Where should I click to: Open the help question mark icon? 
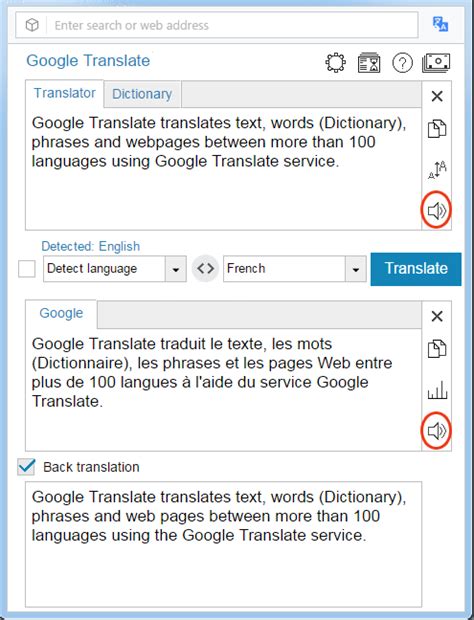[402, 63]
